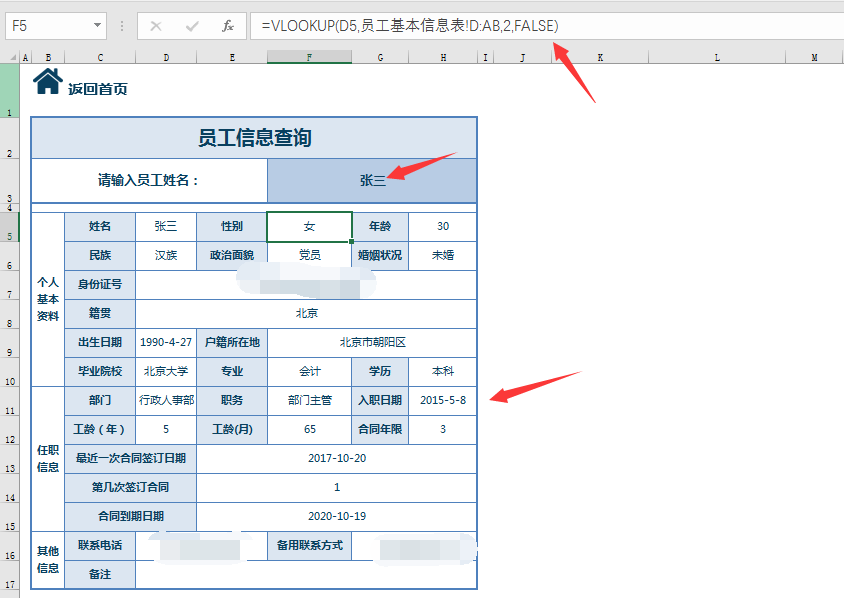Select the gender cell showing 女
The width and height of the screenshot is (844, 598).
pyautogui.click(x=308, y=226)
